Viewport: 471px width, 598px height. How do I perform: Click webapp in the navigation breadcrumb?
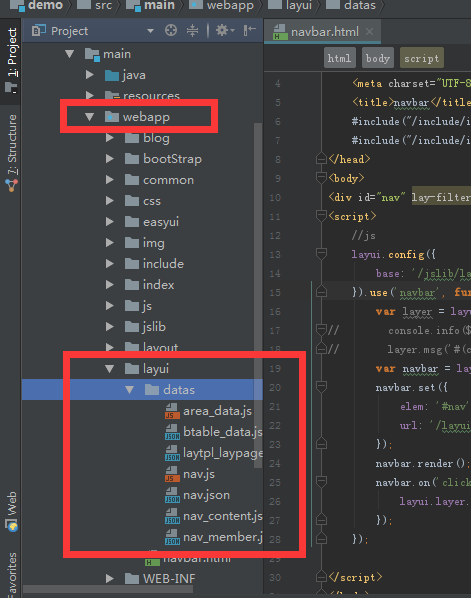230,6
